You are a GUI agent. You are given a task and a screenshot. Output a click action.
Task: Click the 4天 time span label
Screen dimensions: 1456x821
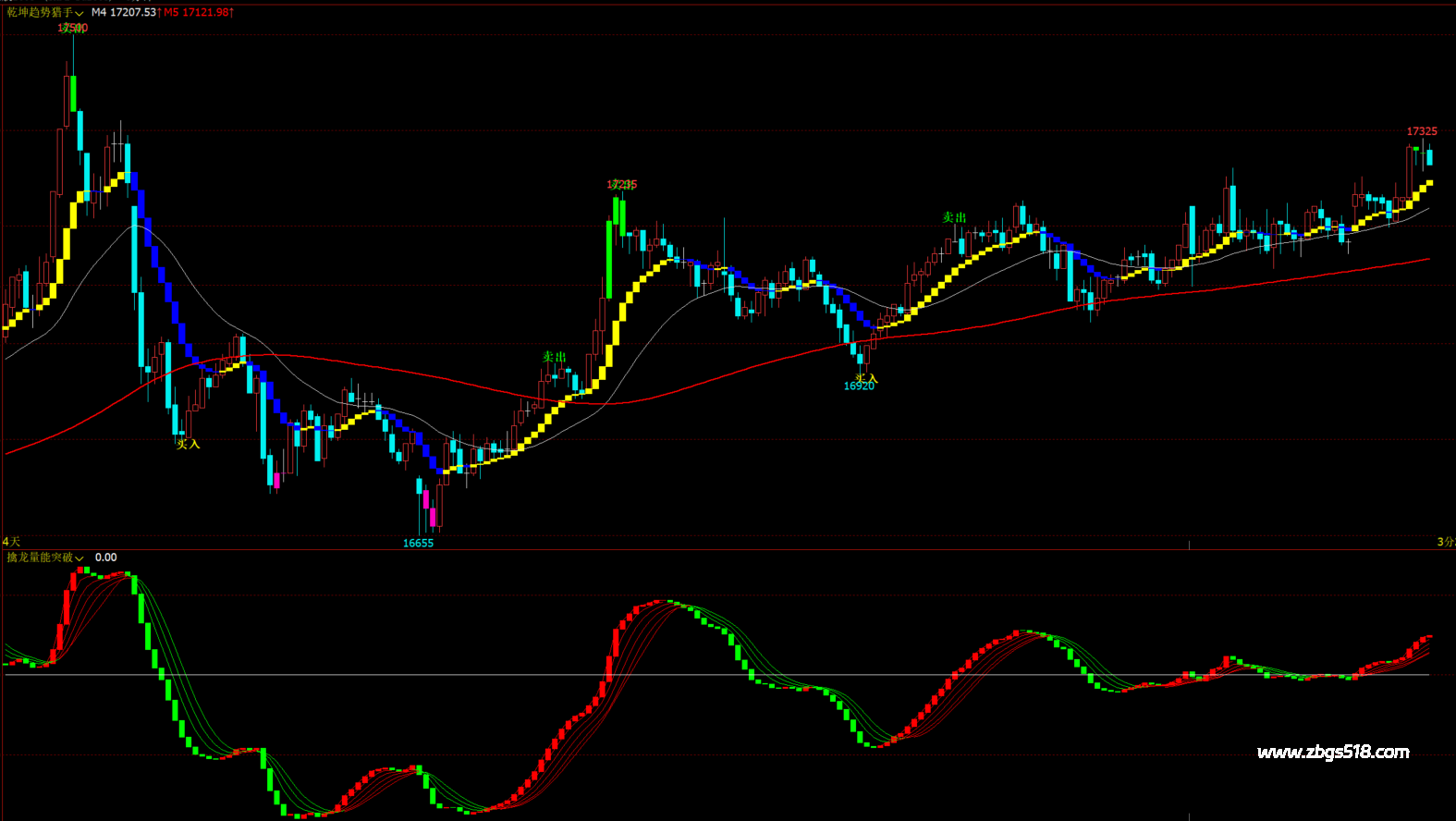coord(11,542)
